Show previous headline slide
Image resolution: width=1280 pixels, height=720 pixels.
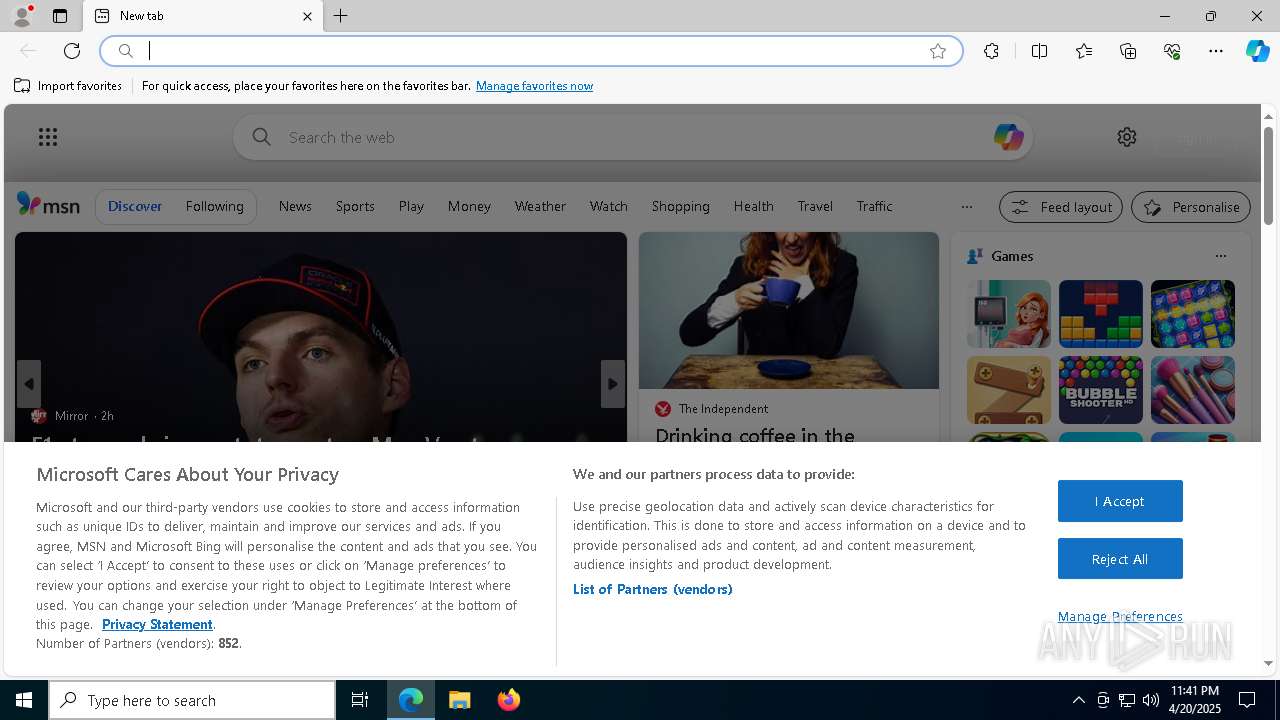[29, 384]
